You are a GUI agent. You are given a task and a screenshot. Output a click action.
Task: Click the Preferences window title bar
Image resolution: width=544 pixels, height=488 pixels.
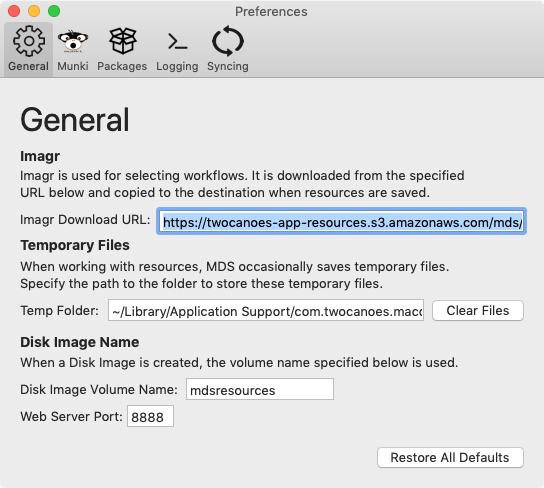click(x=271, y=11)
